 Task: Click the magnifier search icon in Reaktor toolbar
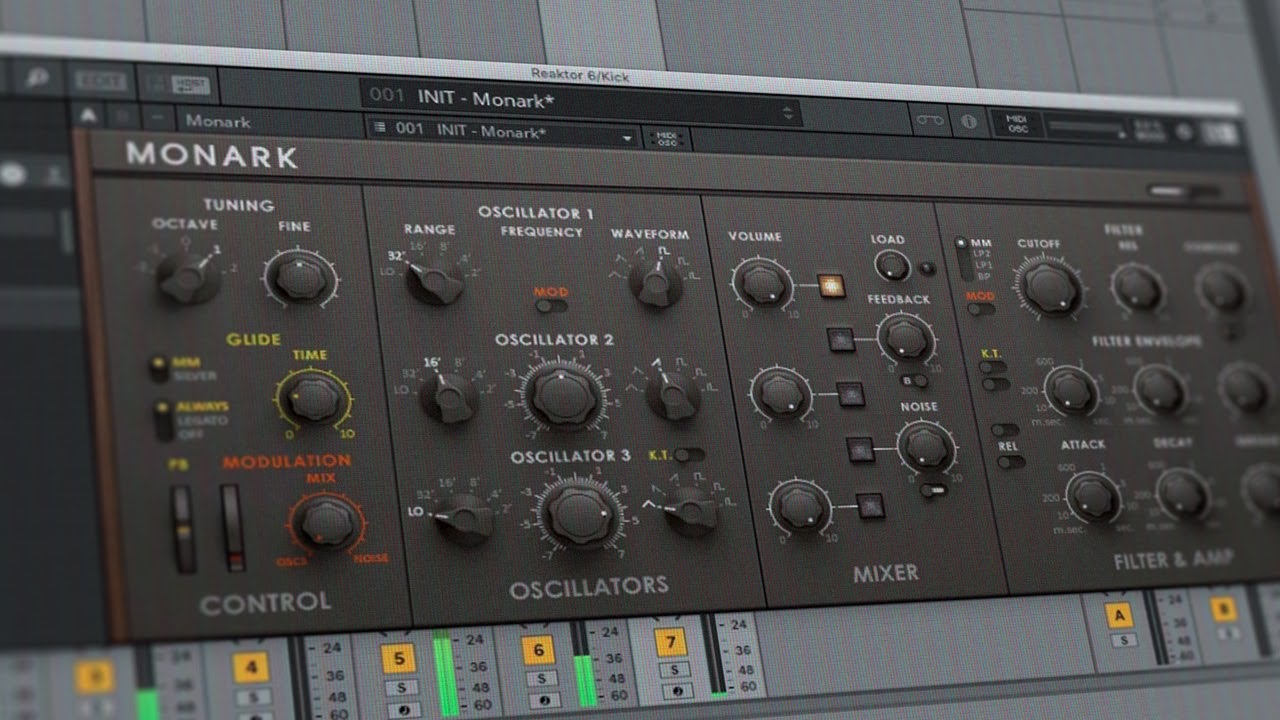[39, 78]
